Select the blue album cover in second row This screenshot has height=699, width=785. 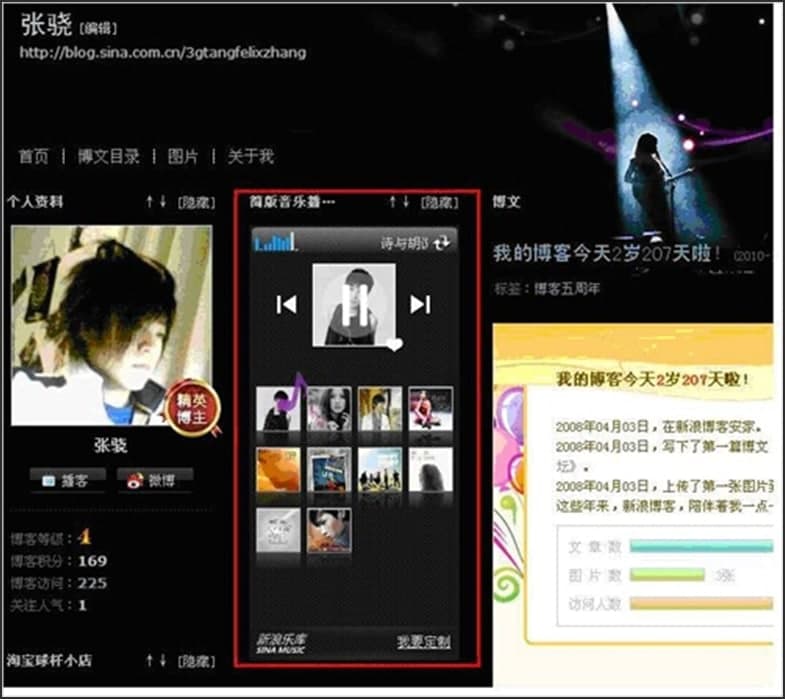[329, 470]
